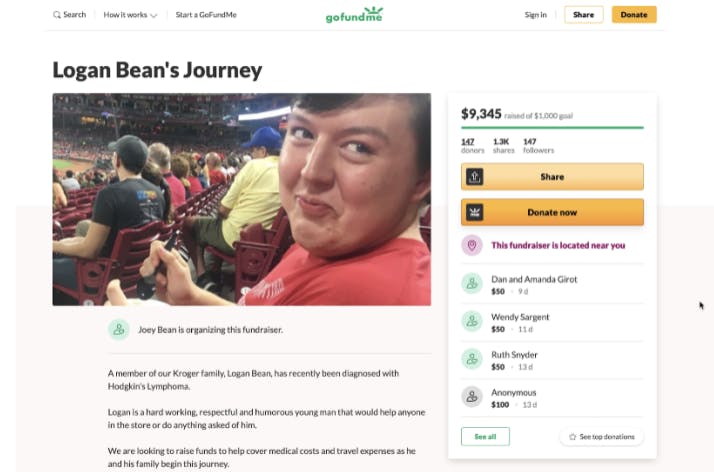
Task: Click the GoFundMe logo
Action: [x=354, y=15]
